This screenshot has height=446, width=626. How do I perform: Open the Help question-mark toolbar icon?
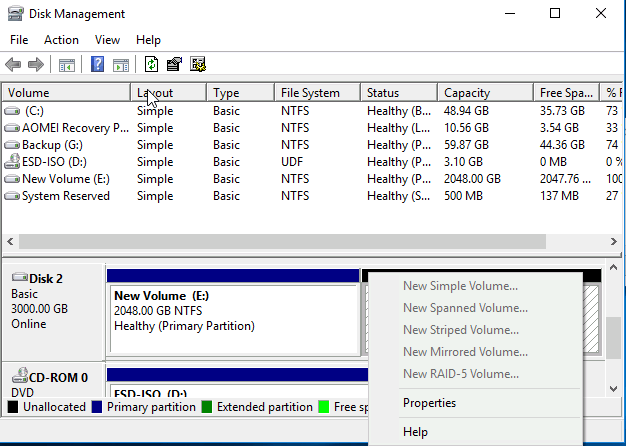(97, 64)
